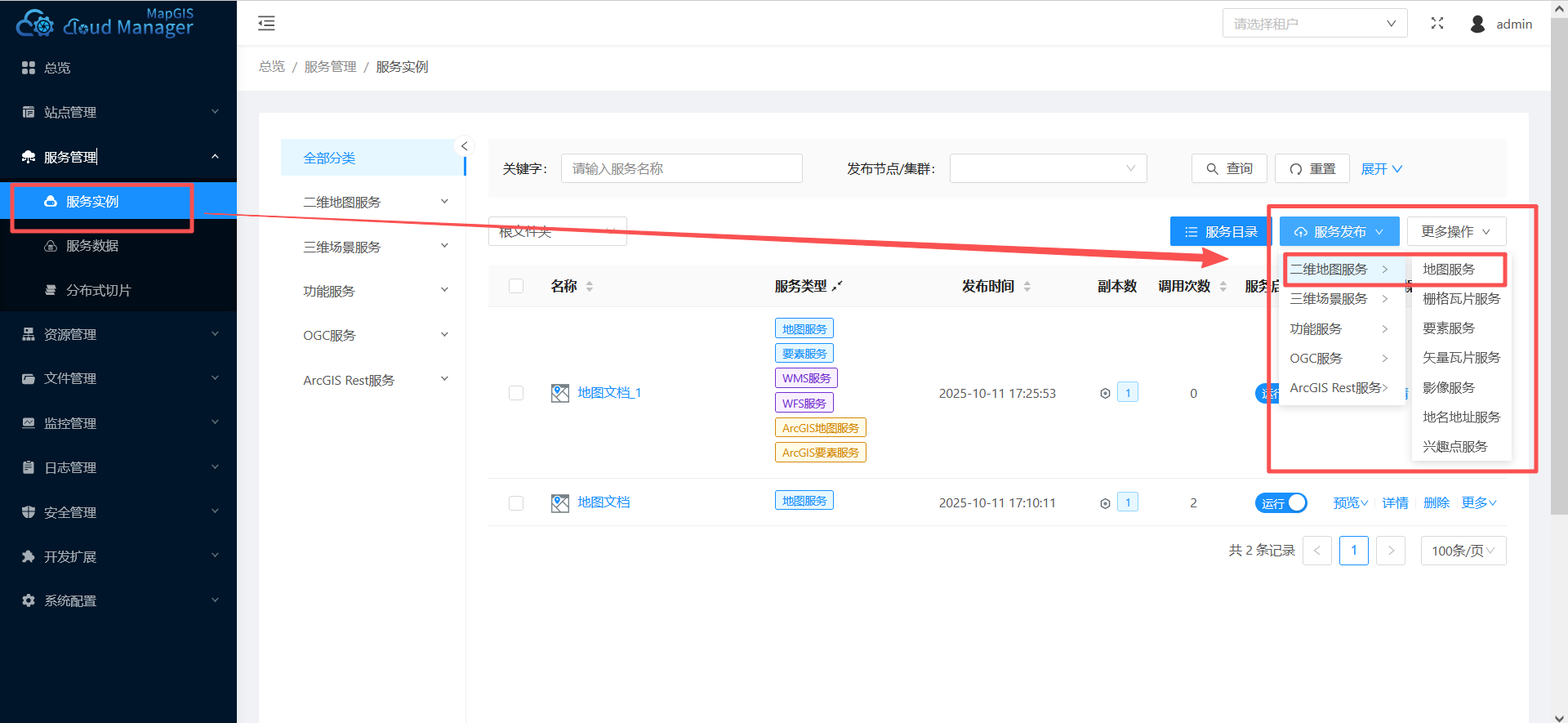
Task: Expand 系统配置 sidebar menu
Action: click(x=118, y=600)
